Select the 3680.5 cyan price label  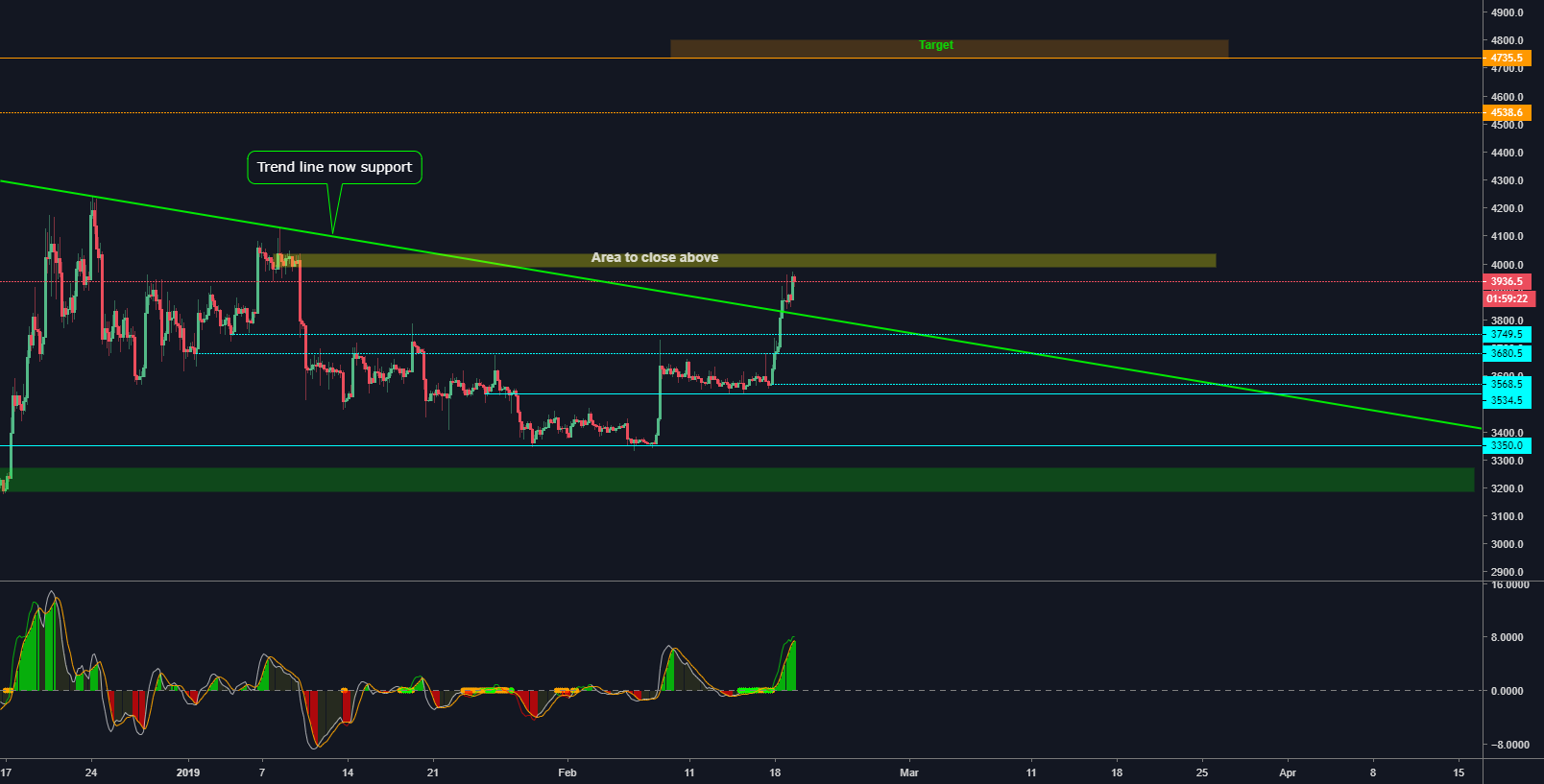tap(1506, 353)
